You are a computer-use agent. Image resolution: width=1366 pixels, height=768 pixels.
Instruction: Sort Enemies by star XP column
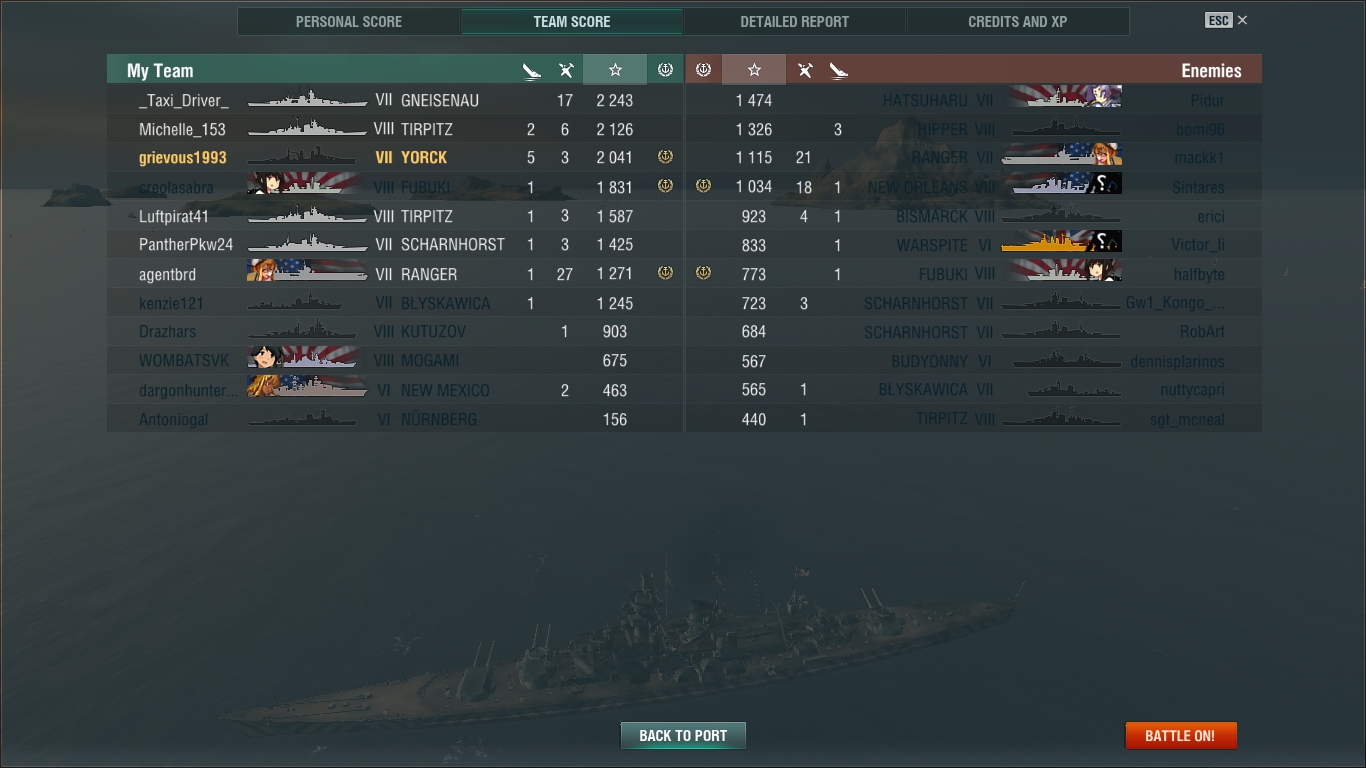754,70
